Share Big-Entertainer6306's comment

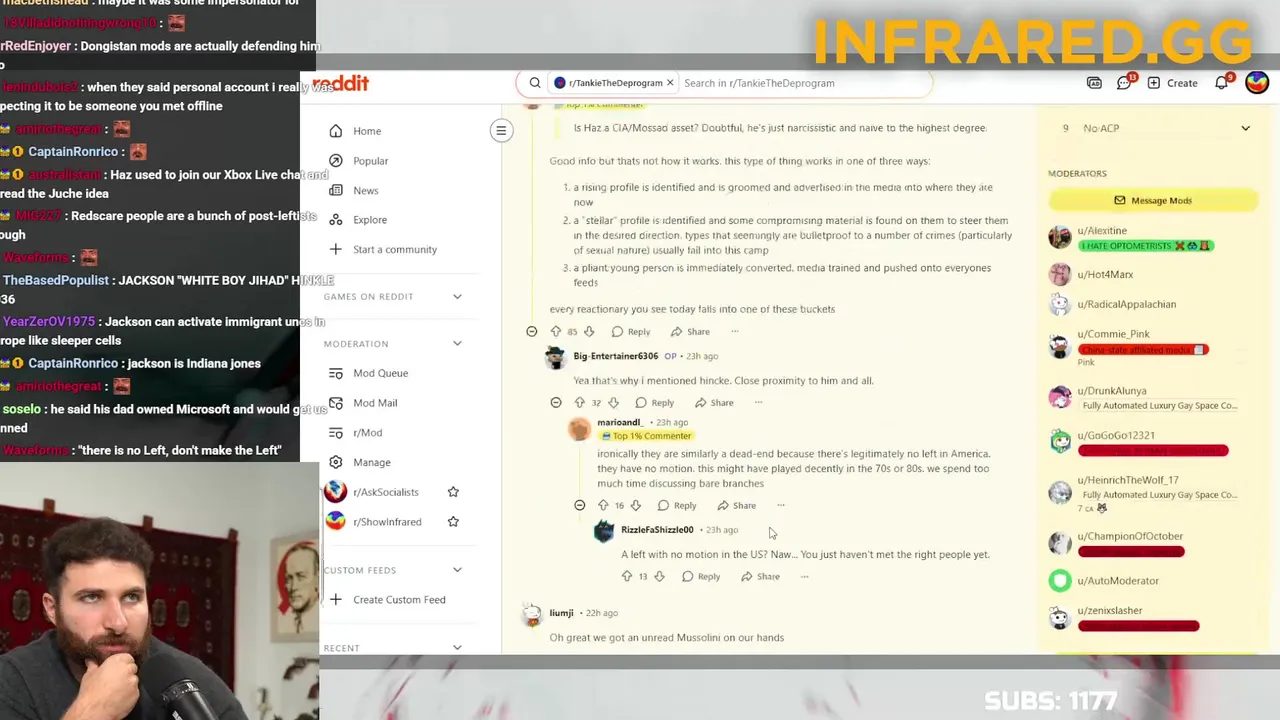(714, 403)
